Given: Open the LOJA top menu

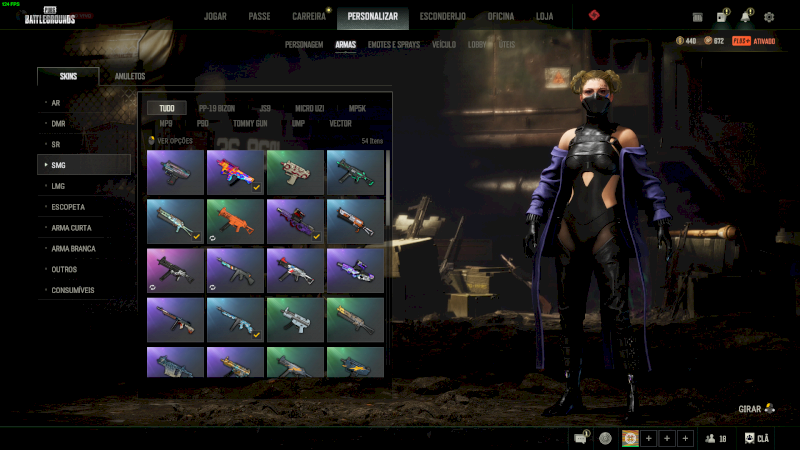Looking at the screenshot, I should click(544, 16).
